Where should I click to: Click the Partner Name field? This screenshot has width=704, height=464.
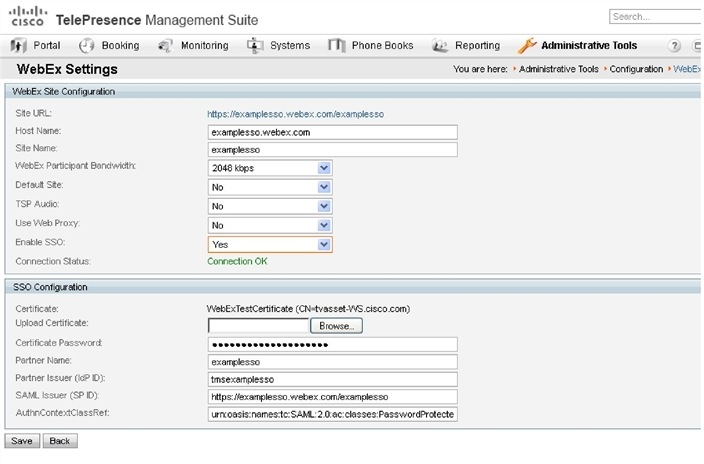(x=333, y=362)
